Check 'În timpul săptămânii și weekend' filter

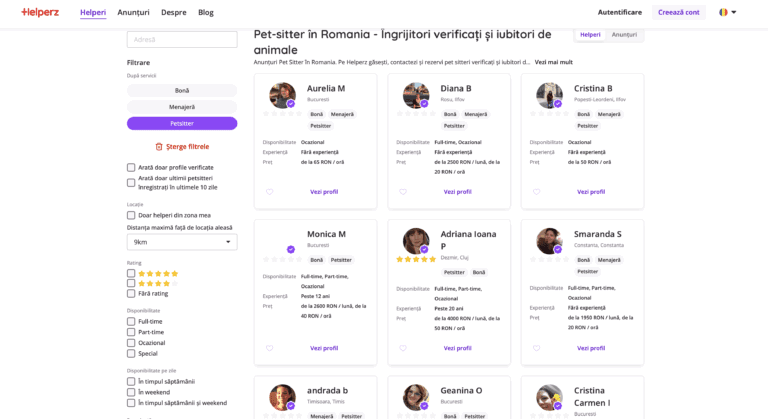tap(131, 403)
